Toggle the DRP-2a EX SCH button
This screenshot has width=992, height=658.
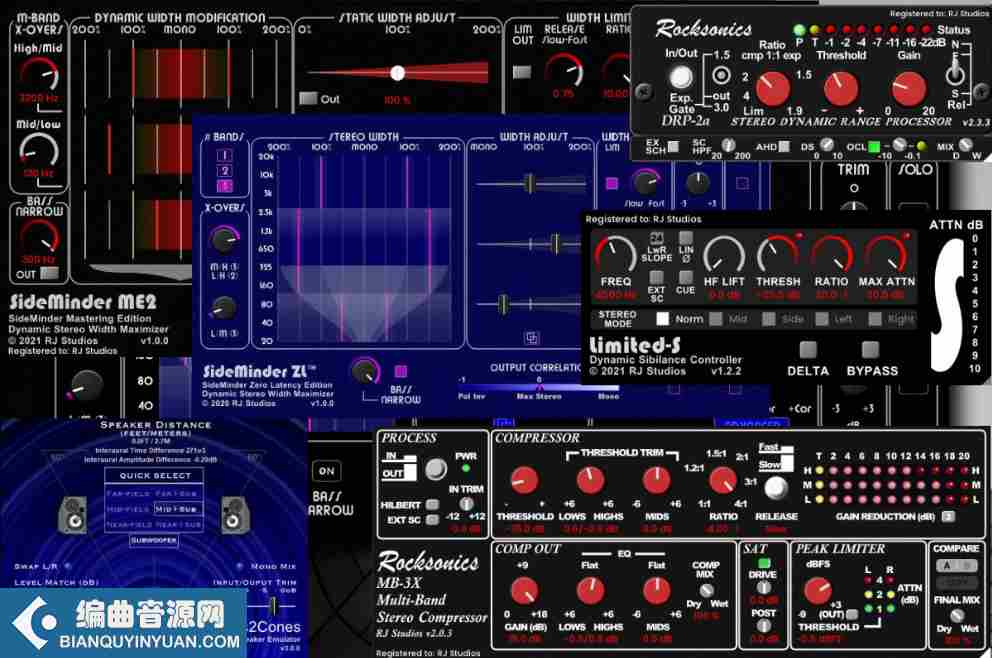[x=674, y=147]
